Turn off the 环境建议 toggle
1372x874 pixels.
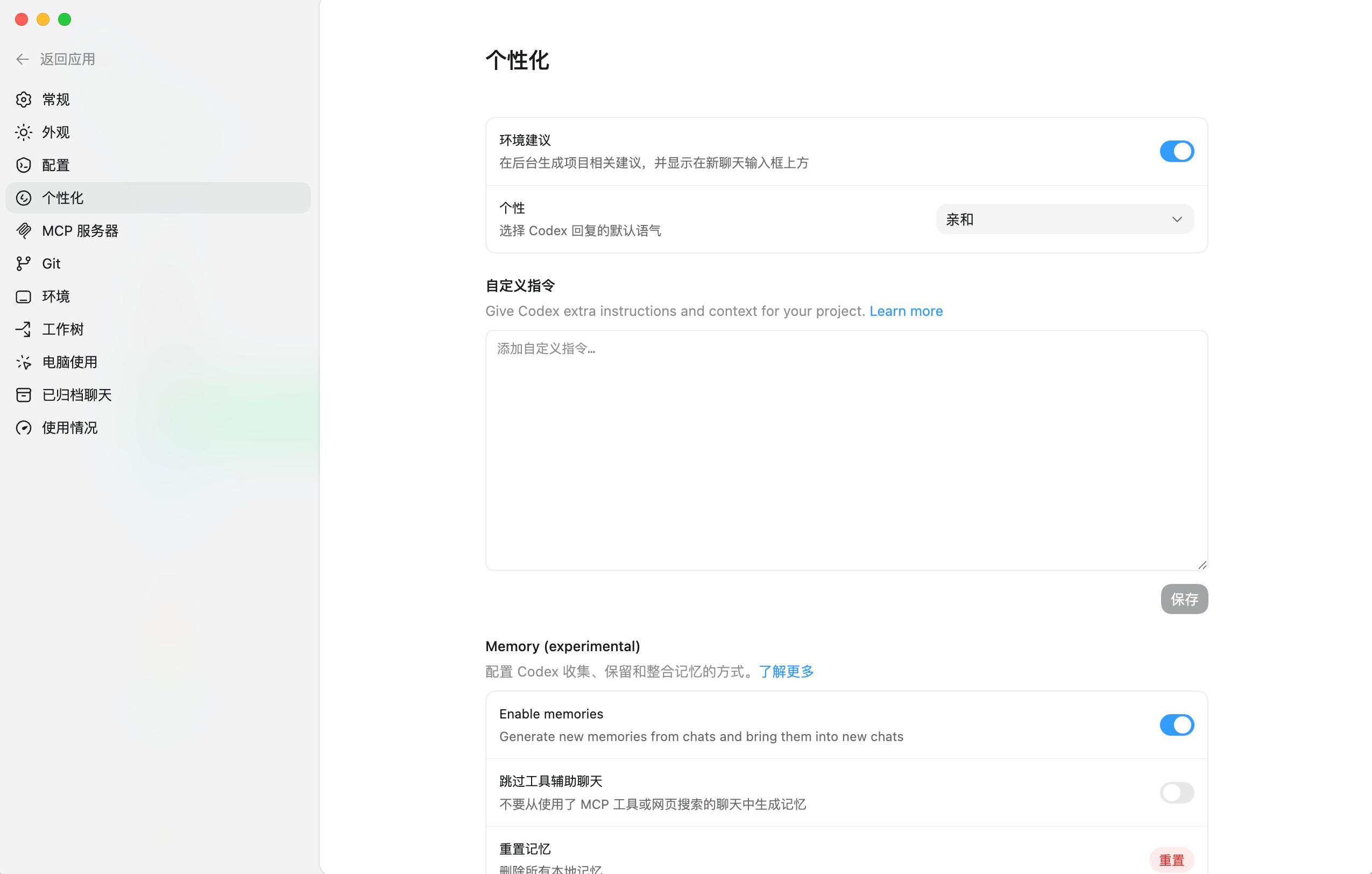coord(1176,152)
